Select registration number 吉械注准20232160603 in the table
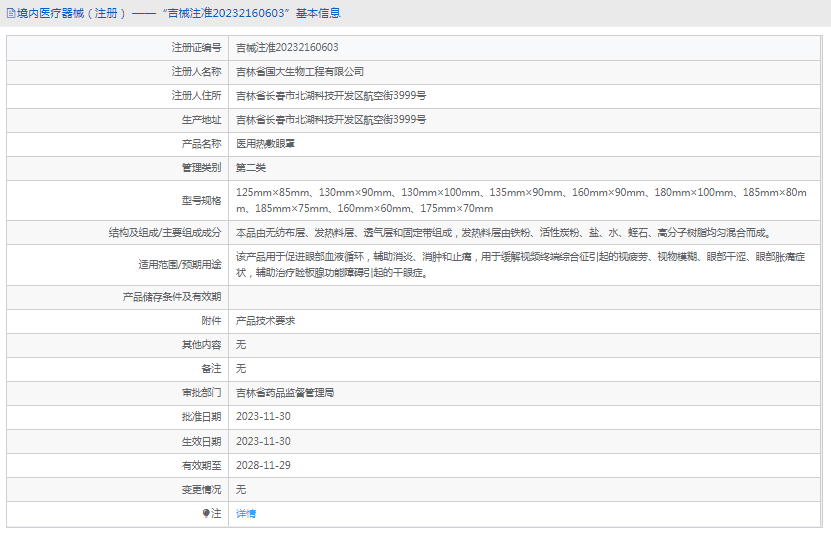 287,48
